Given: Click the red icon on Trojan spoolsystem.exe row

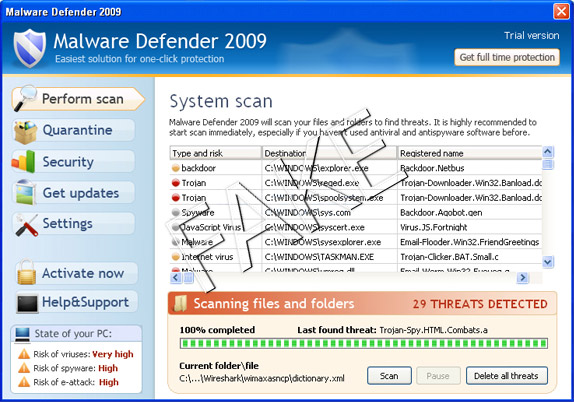Looking at the screenshot, I should click(x=176, y=198).
